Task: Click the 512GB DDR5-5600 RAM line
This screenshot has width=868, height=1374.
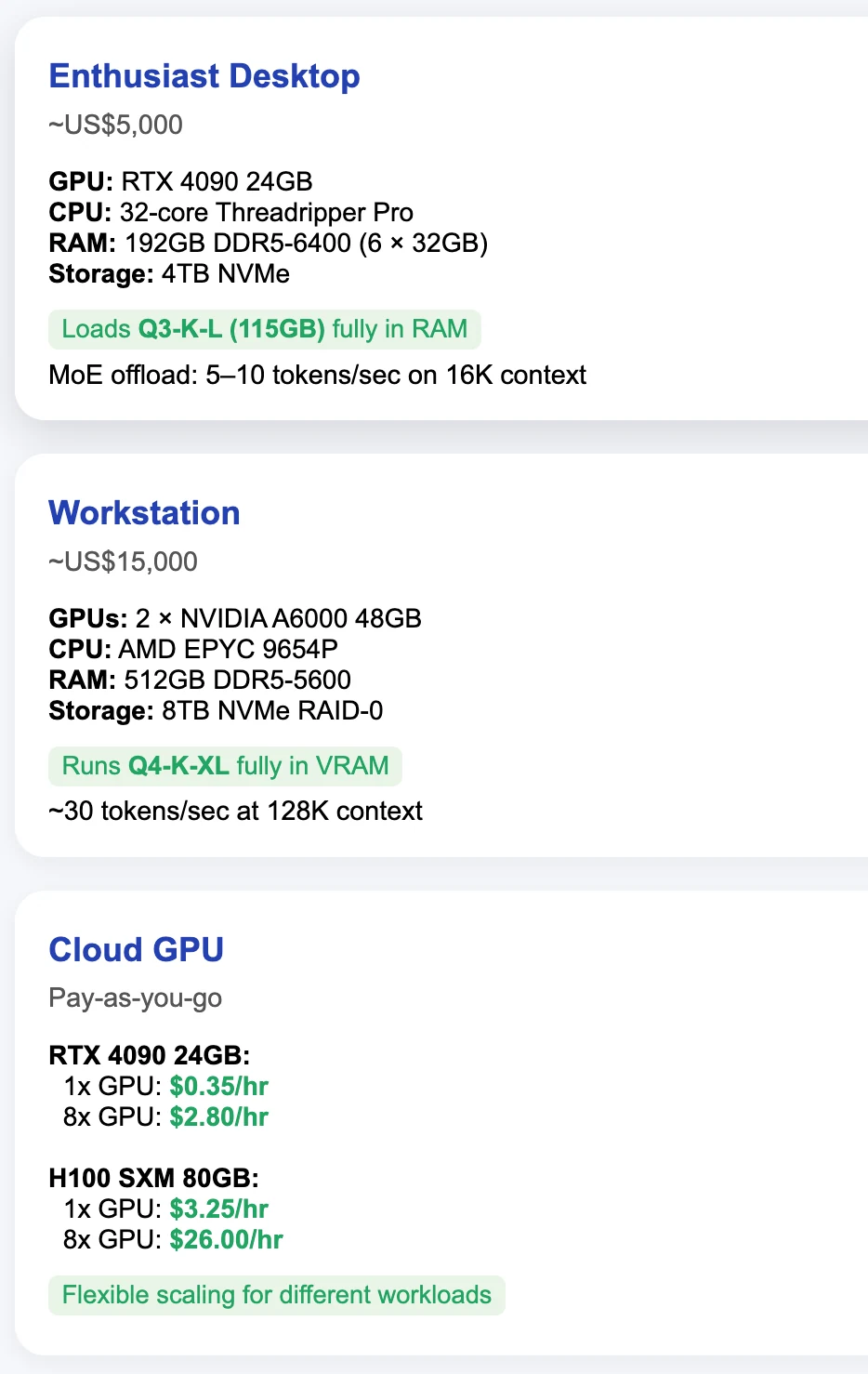Action: (x=200, y=680)
